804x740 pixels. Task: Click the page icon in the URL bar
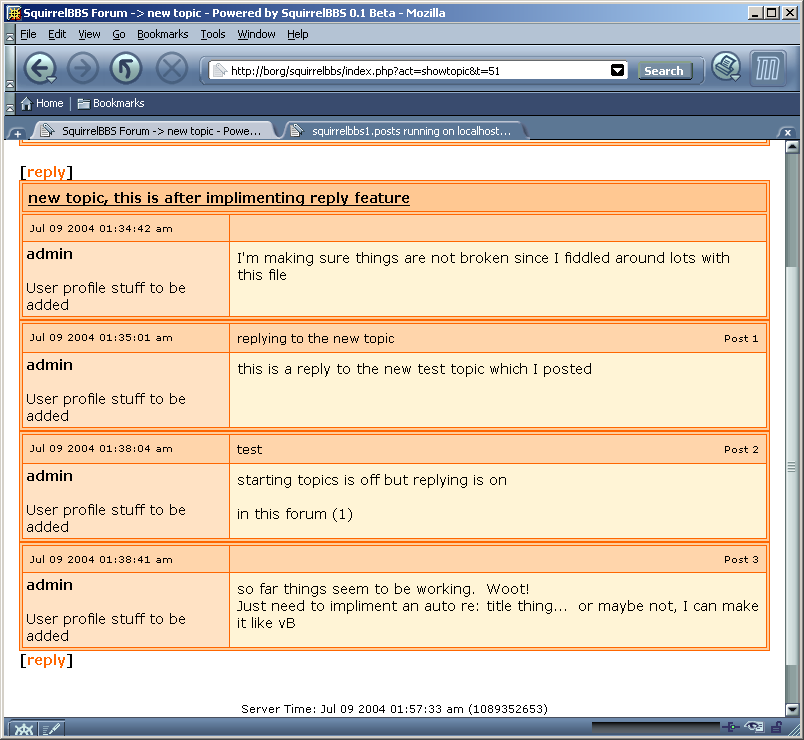219,70
